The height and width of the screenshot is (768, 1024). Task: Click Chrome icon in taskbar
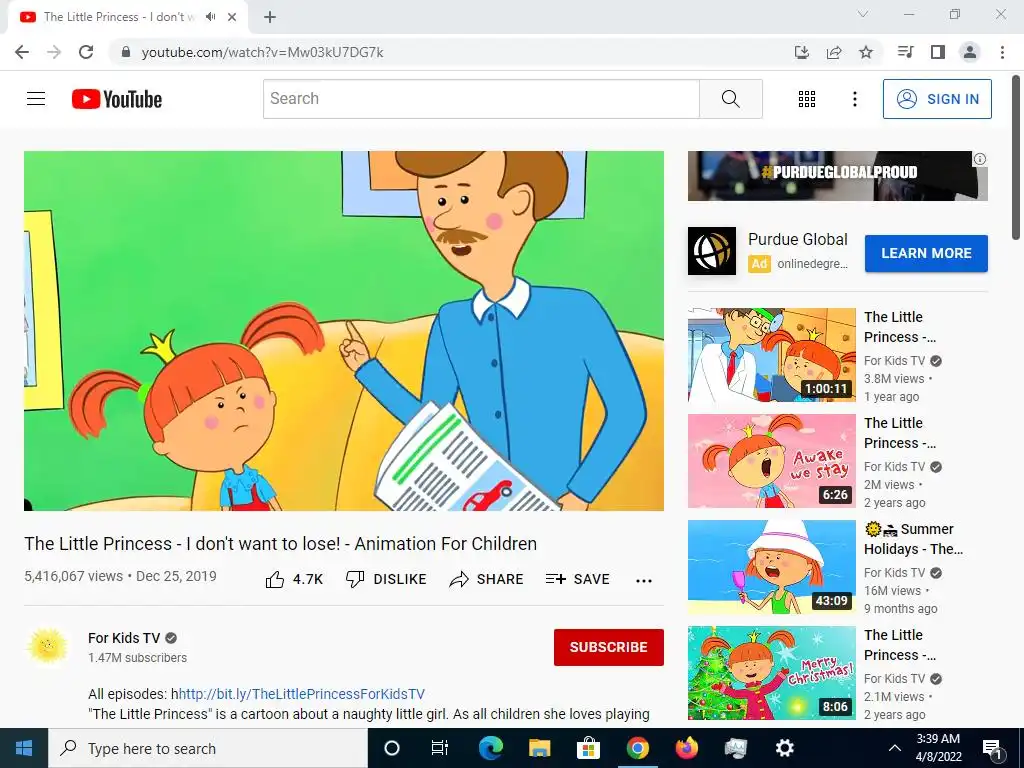coord(637,748)
